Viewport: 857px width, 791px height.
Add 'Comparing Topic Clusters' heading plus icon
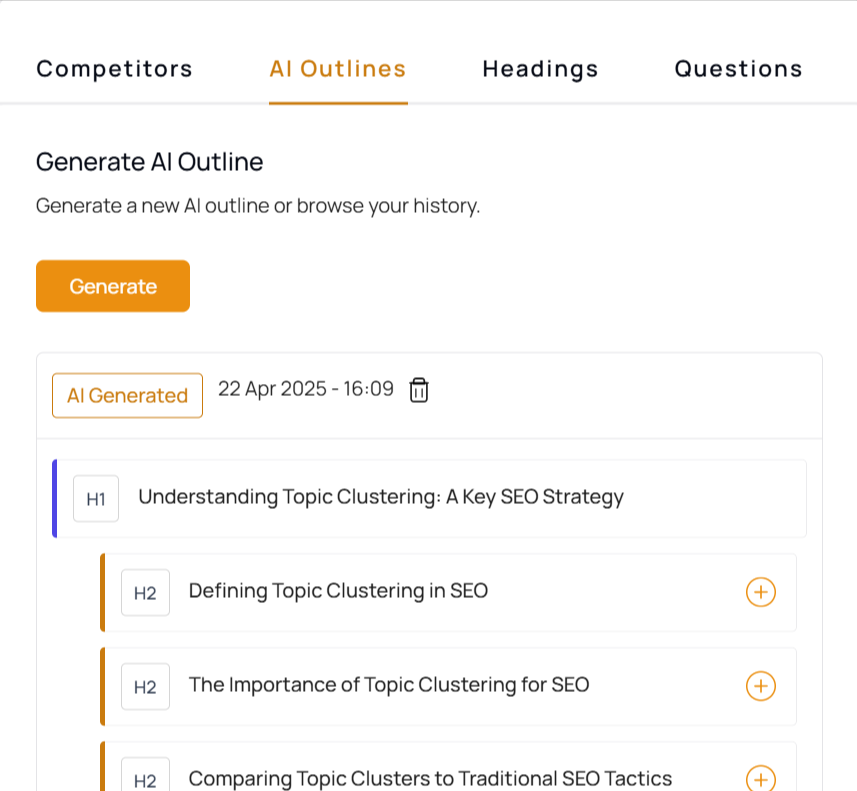(761, 778)
